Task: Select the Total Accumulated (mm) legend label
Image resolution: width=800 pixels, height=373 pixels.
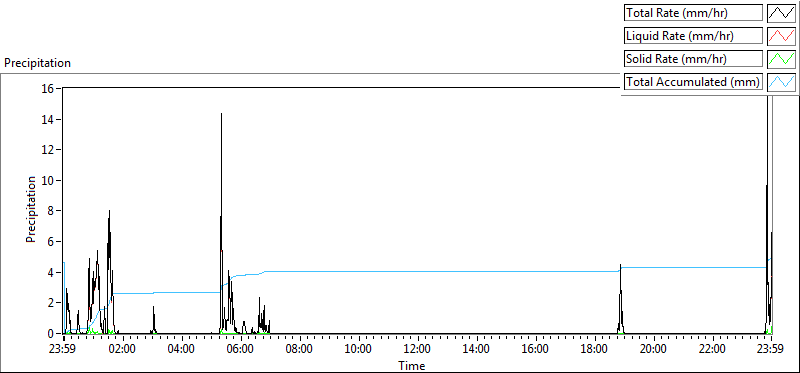Action: (x=693, y=82)
